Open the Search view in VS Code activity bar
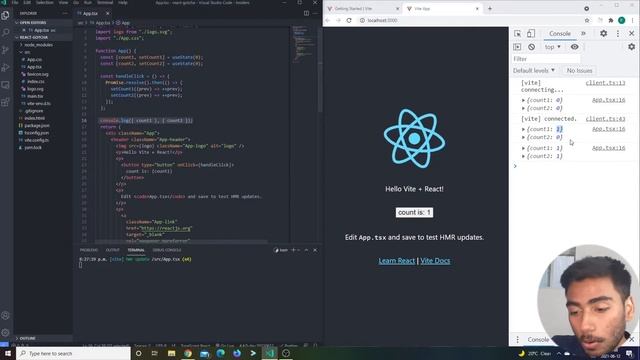The width and height of the screenshot is (640, 360). 5,32
